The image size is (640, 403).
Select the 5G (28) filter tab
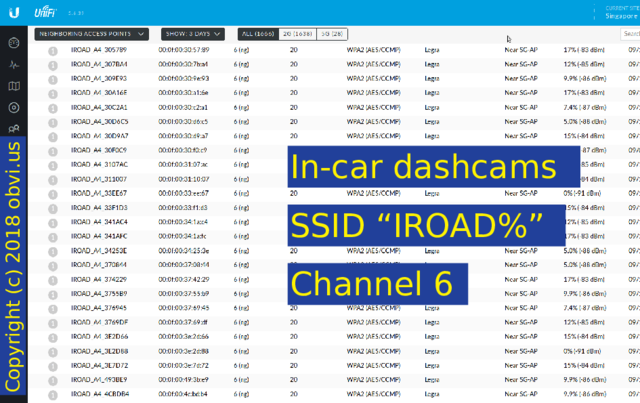[x=332, y=34]
